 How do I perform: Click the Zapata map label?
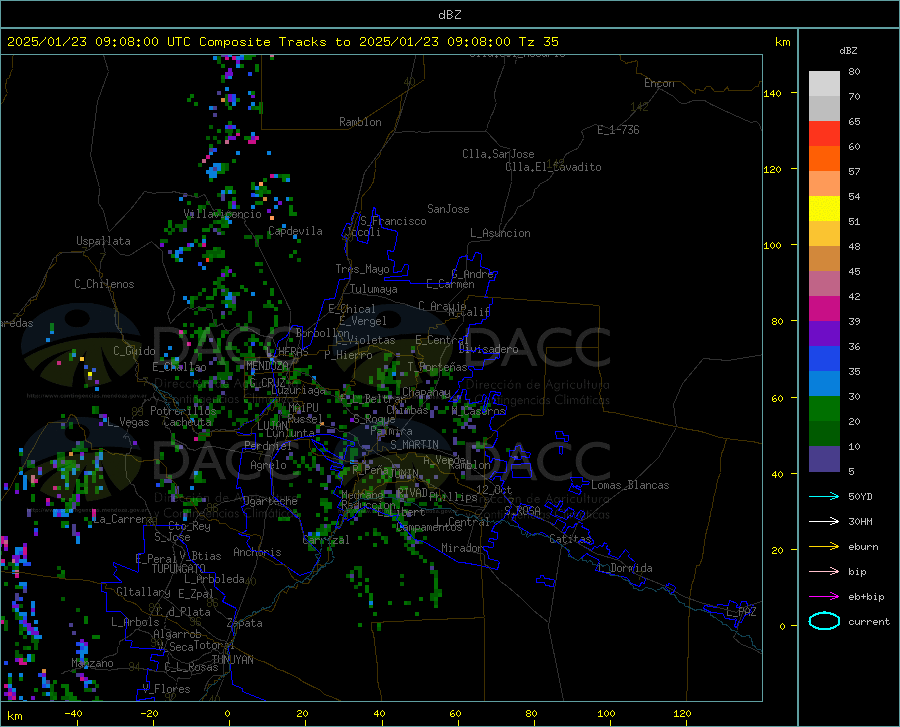coord(245,623)
